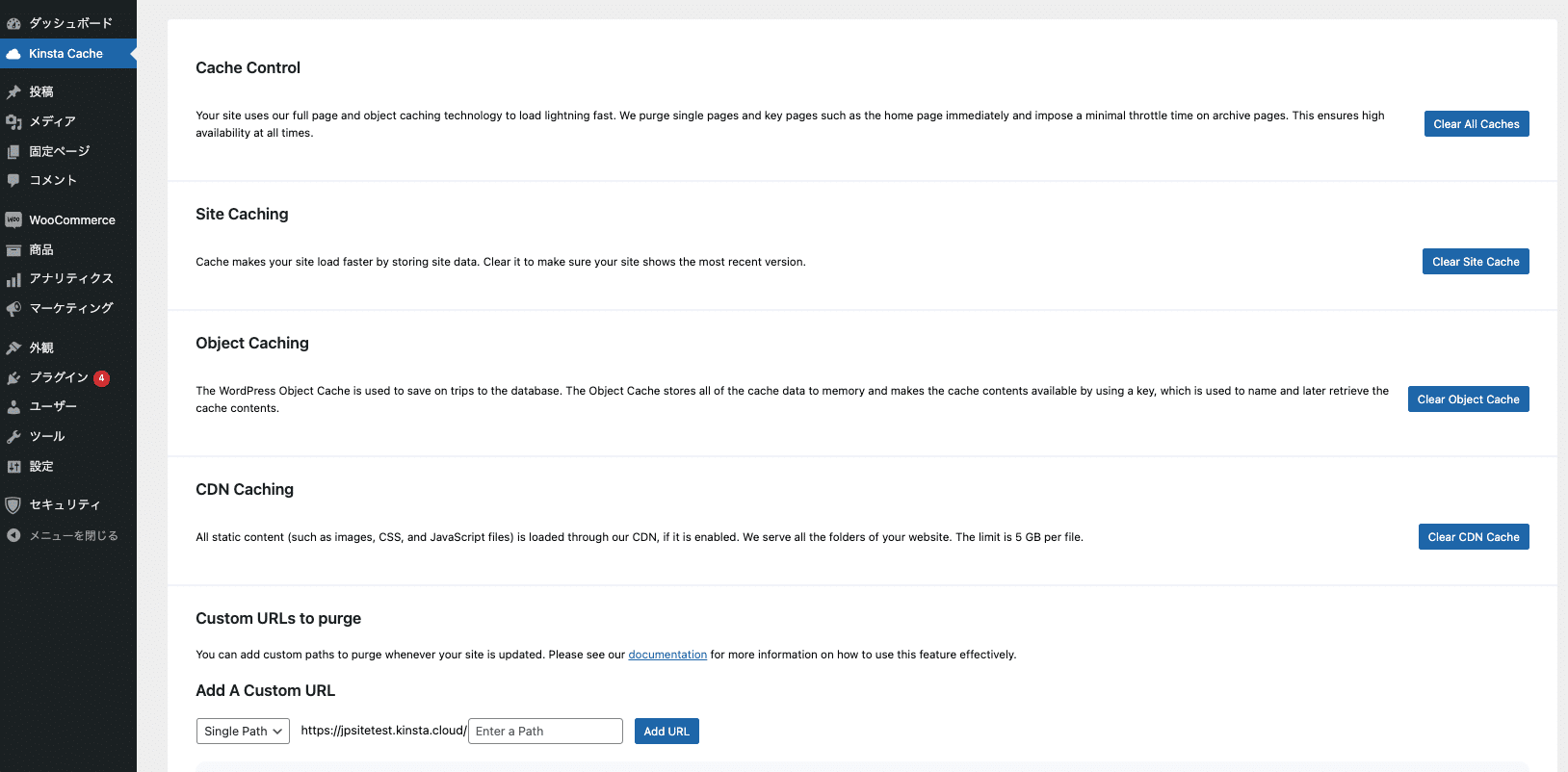The height and width of the screenshot is (772, 1568).
Task: Click the paintbrush icon beside 外観
Action: (x=13, y=347)
